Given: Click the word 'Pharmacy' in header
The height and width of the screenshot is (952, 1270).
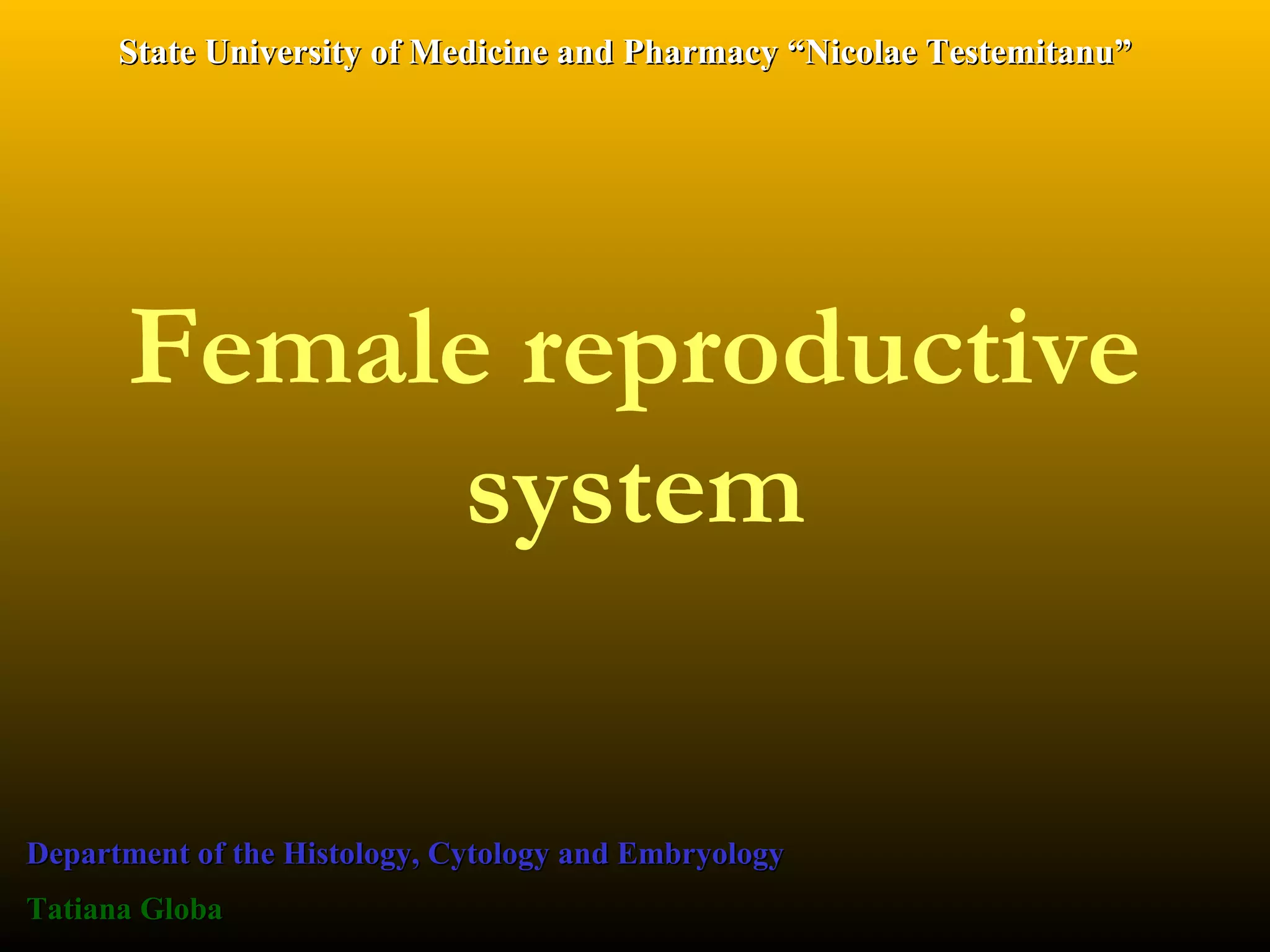Looking at the screenshot, I should pos(700,52).
